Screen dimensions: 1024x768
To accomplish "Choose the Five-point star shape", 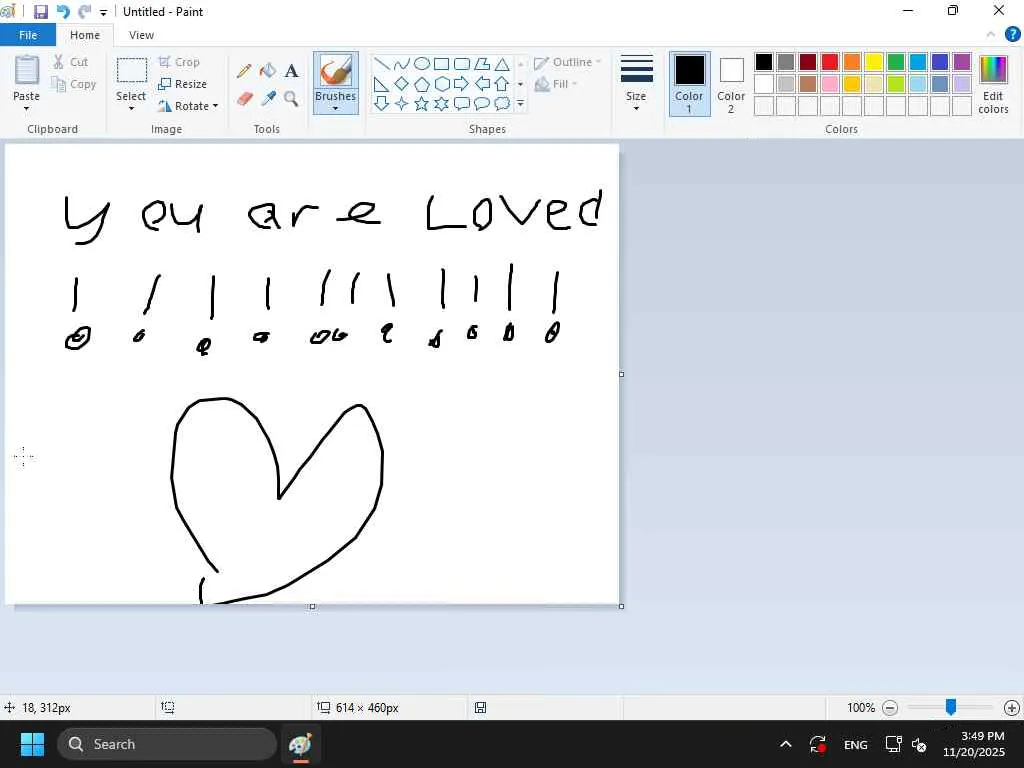I will point(422,103).
